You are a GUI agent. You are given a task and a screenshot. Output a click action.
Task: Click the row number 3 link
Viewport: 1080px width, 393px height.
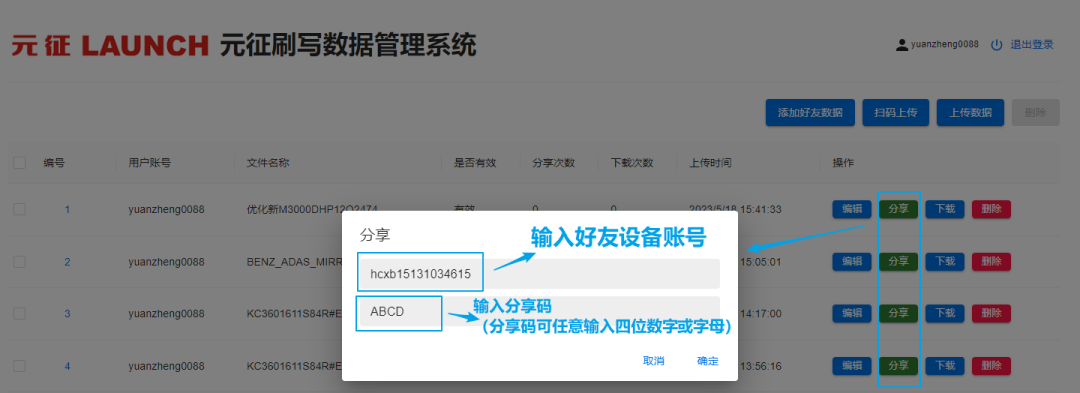click(68, 314)
